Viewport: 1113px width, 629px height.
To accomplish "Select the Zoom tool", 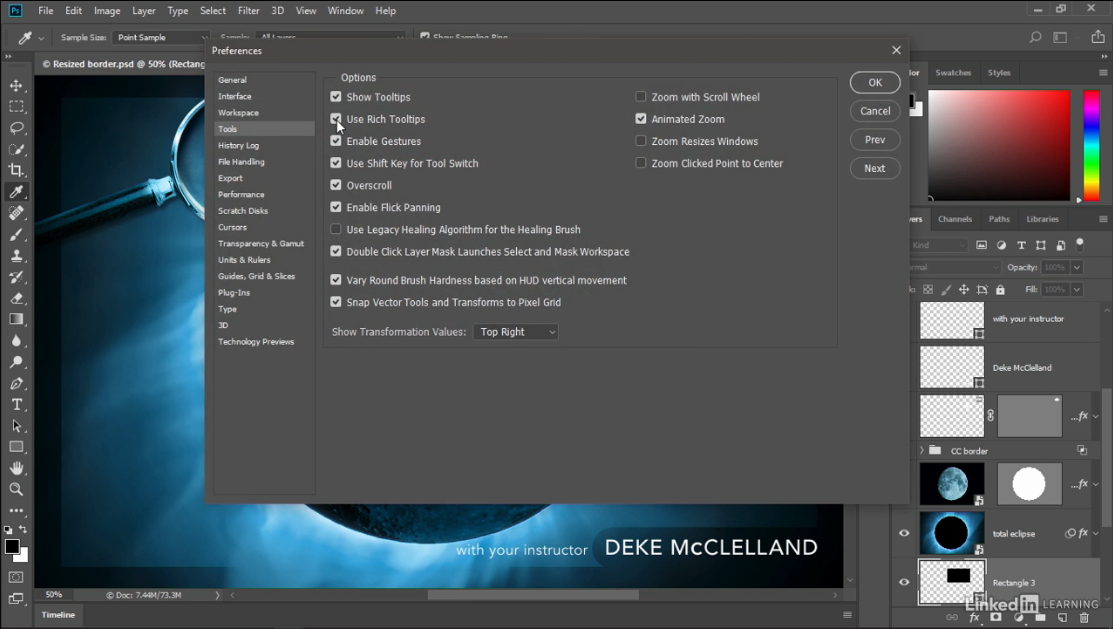I will click(16, 489).
